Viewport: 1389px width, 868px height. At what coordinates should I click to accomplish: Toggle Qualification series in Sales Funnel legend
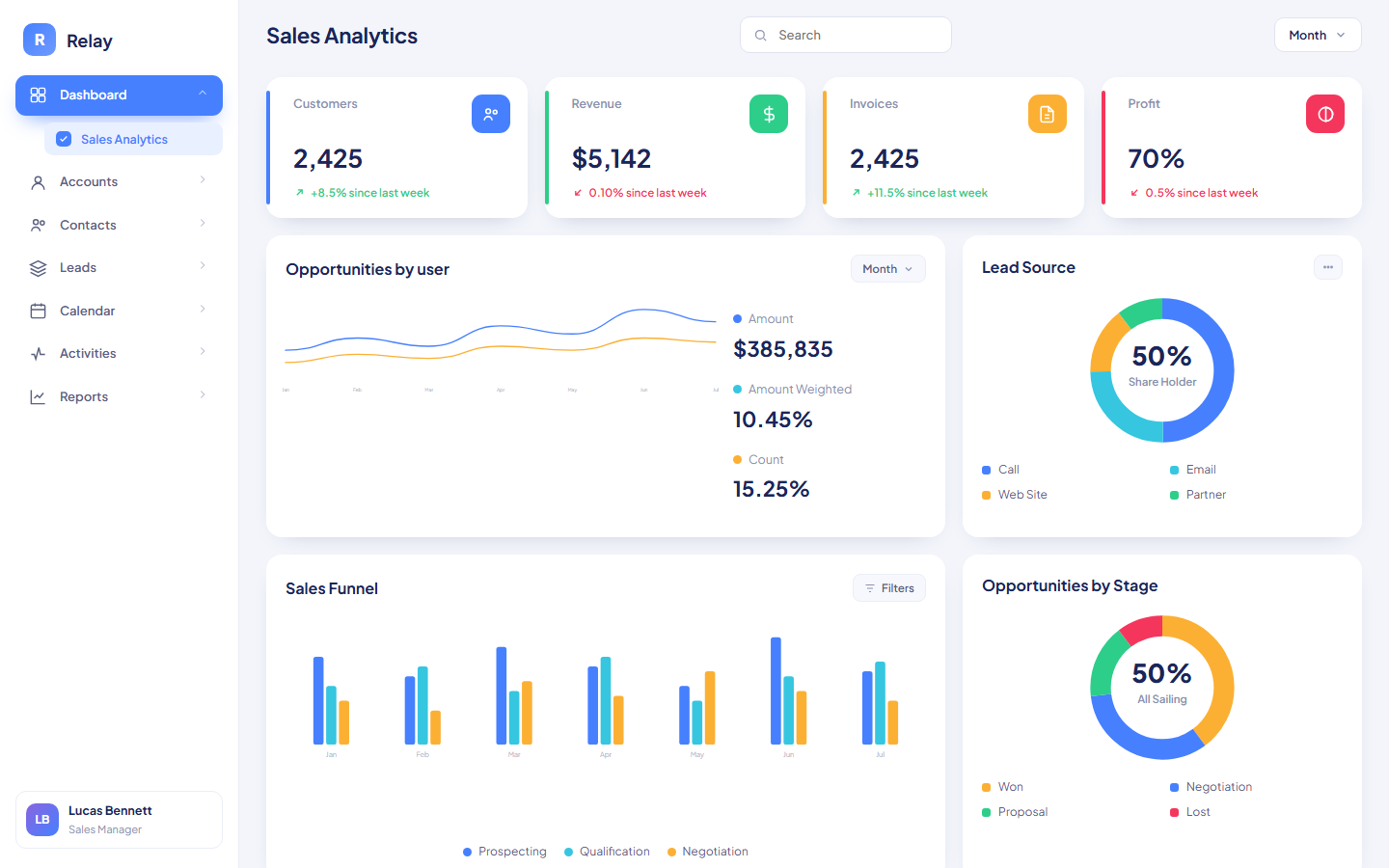click(x=607, y=852)
